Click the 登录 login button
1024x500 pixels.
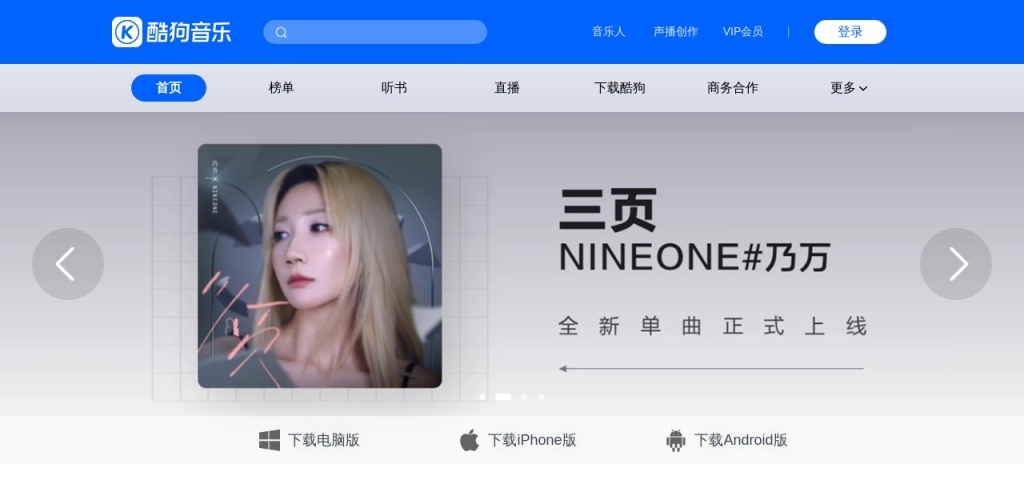pos(850,32)
